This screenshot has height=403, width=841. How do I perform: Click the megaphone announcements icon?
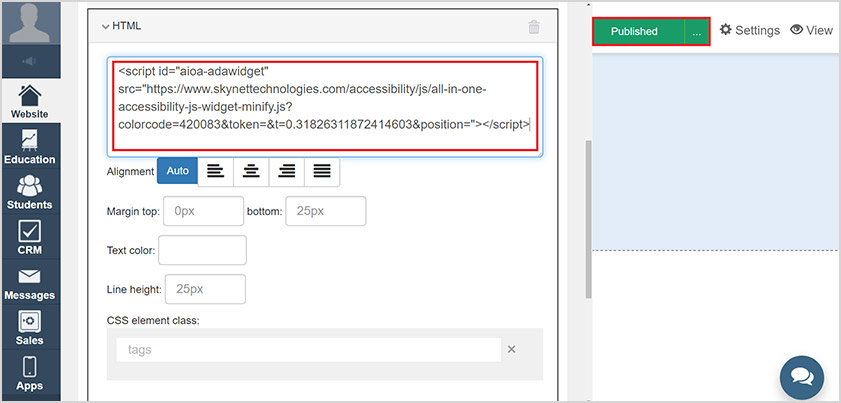30,61
